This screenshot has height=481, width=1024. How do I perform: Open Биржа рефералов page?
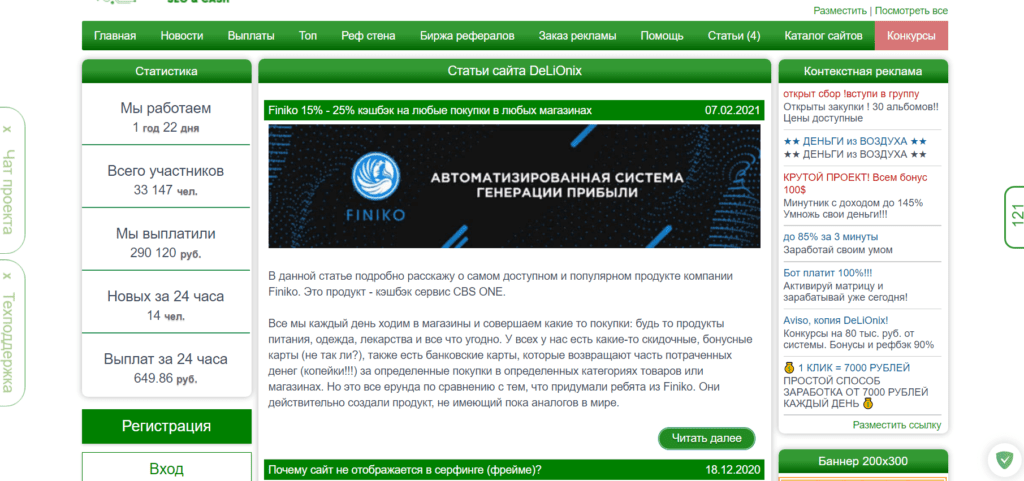click(x=467, y=36)
